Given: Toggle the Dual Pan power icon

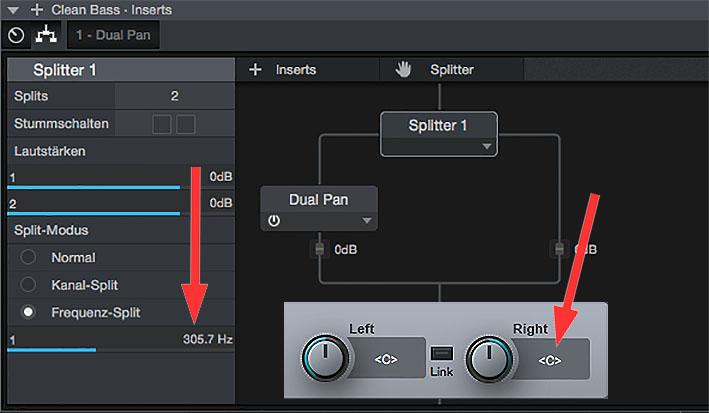Looking at the screenshot, I should point(275,220).
